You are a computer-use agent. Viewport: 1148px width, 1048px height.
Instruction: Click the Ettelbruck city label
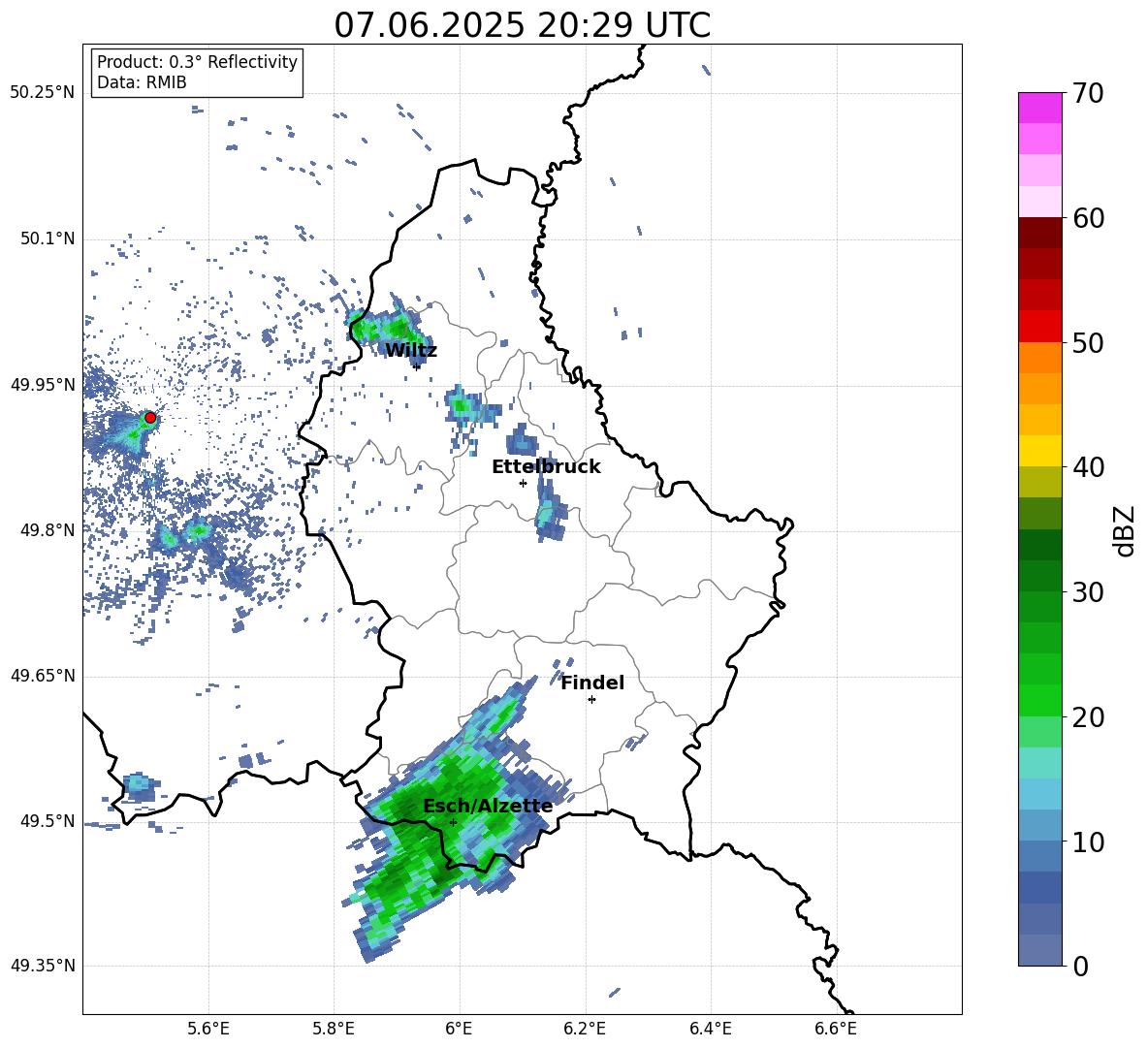[x=546, y=467]
